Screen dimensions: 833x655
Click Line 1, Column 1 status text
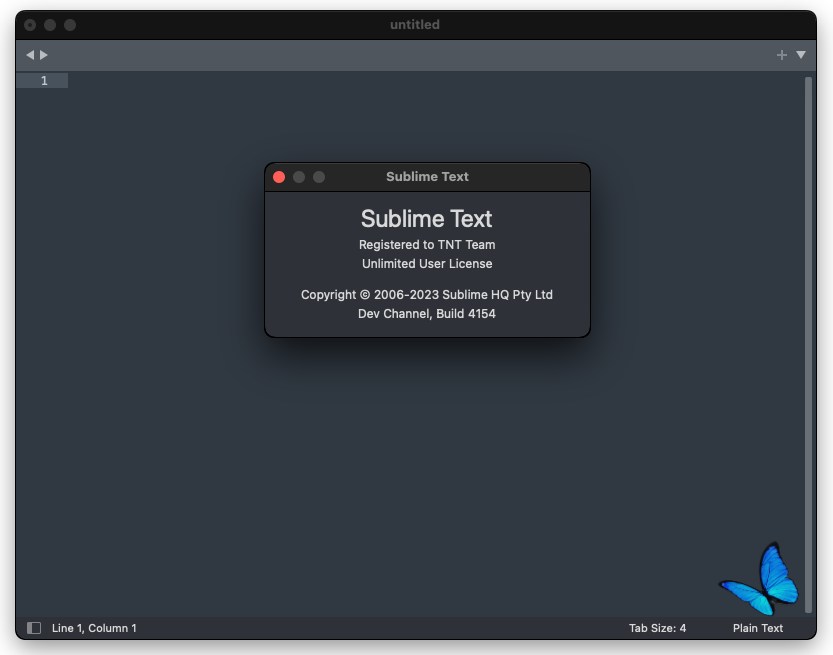tap(94, 628)
